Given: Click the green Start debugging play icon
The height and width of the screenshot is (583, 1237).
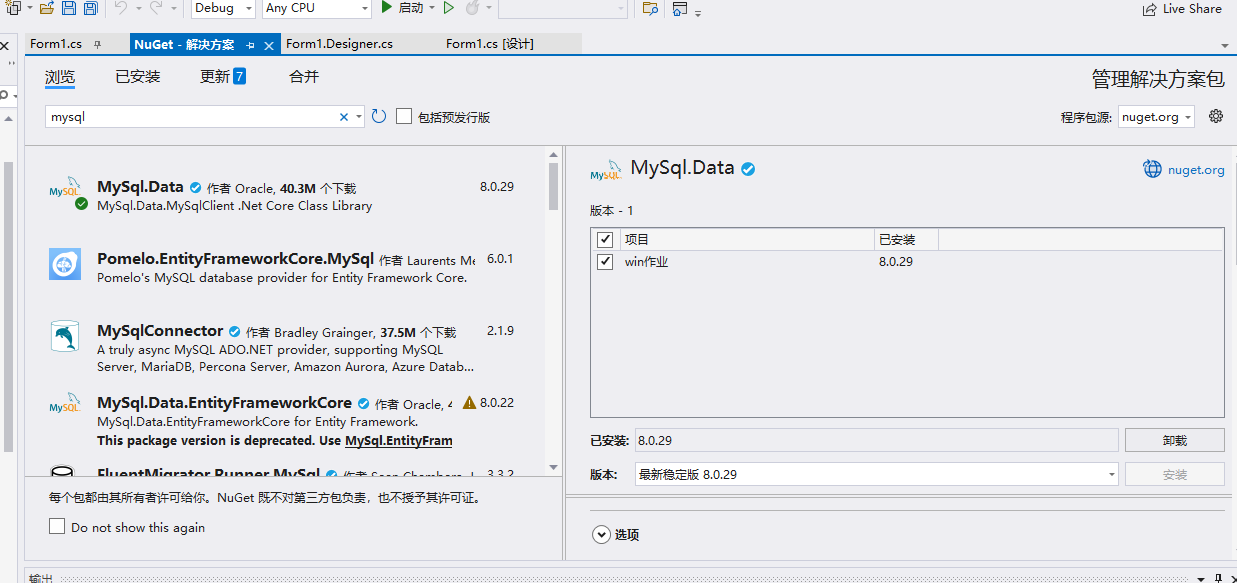Looking at the screenshot, I should click(x=387, y=8).
